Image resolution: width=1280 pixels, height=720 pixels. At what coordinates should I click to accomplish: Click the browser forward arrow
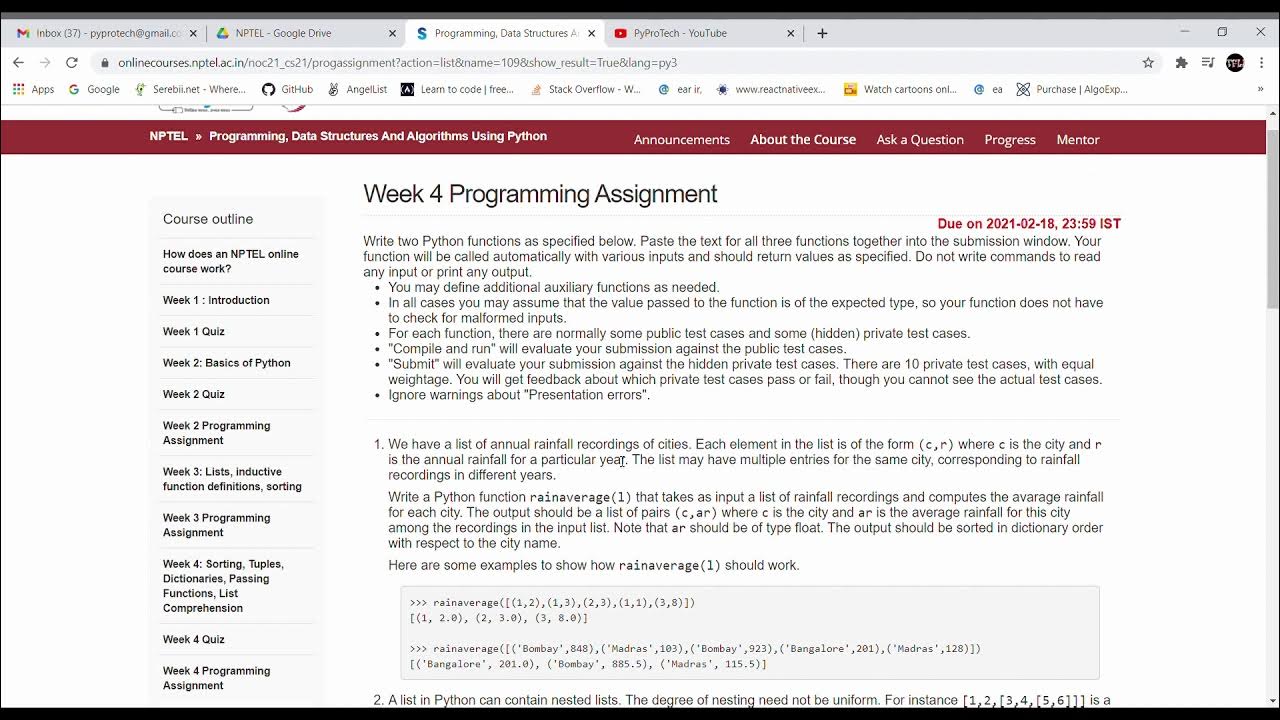[x=45, y=62]
